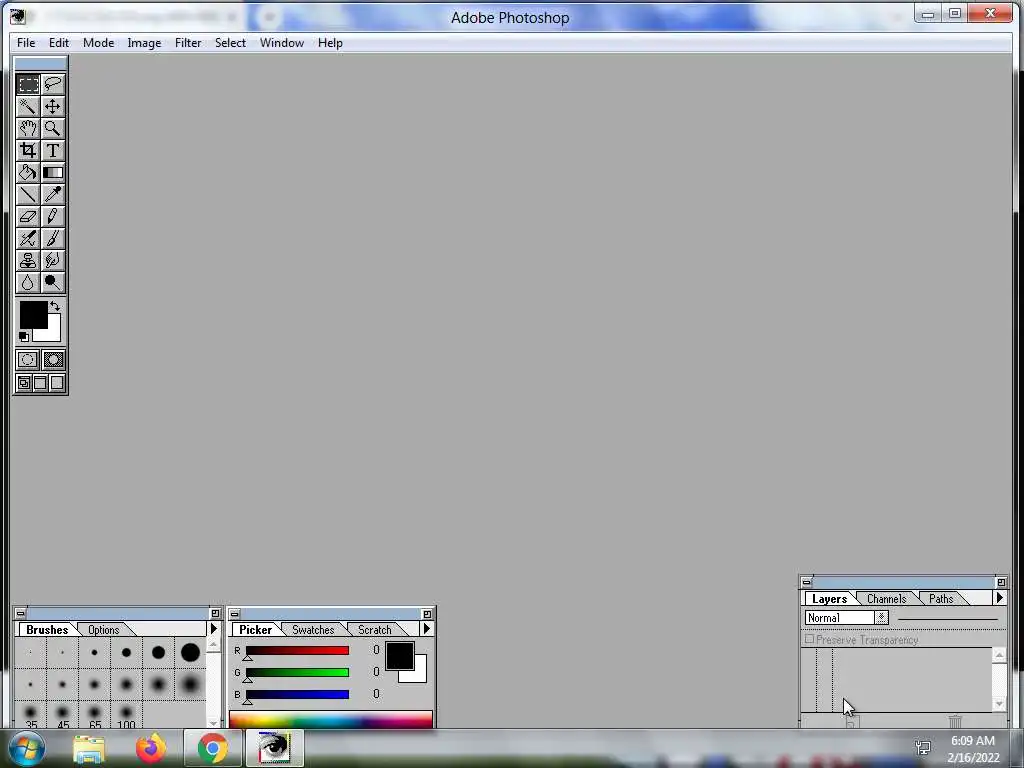Image resolution: width=1024 pixels, height=768 pixels.
Task: Select the Airbrush tool
Action: click(28, 238)
